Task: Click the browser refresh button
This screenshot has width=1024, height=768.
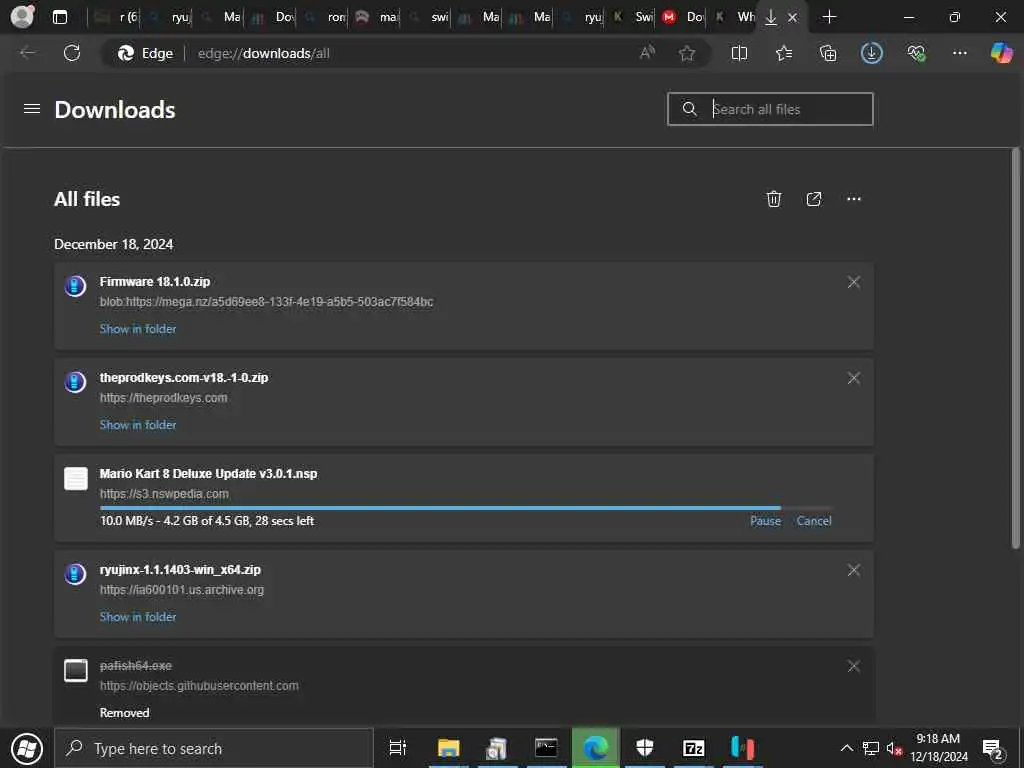Action: coord(72,53)
